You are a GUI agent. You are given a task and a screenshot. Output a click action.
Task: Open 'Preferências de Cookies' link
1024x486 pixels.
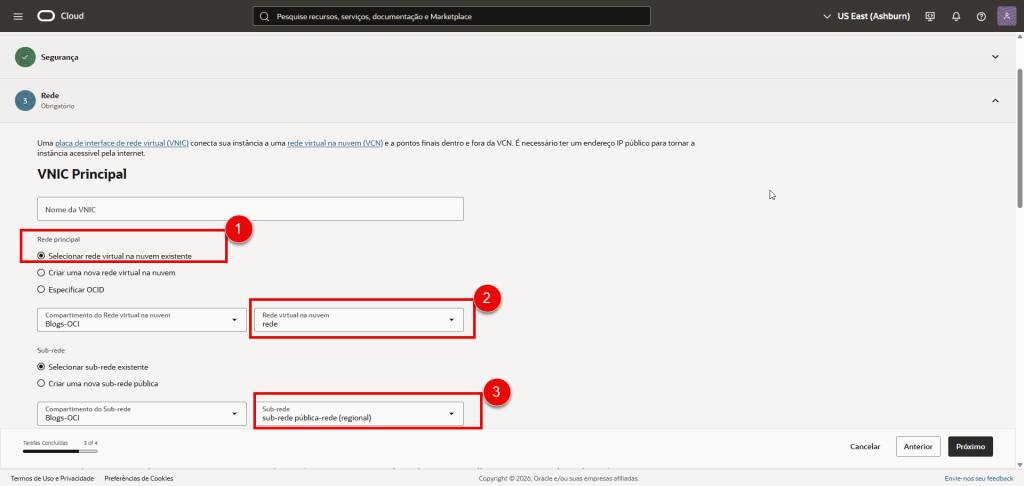click(138, 478)
